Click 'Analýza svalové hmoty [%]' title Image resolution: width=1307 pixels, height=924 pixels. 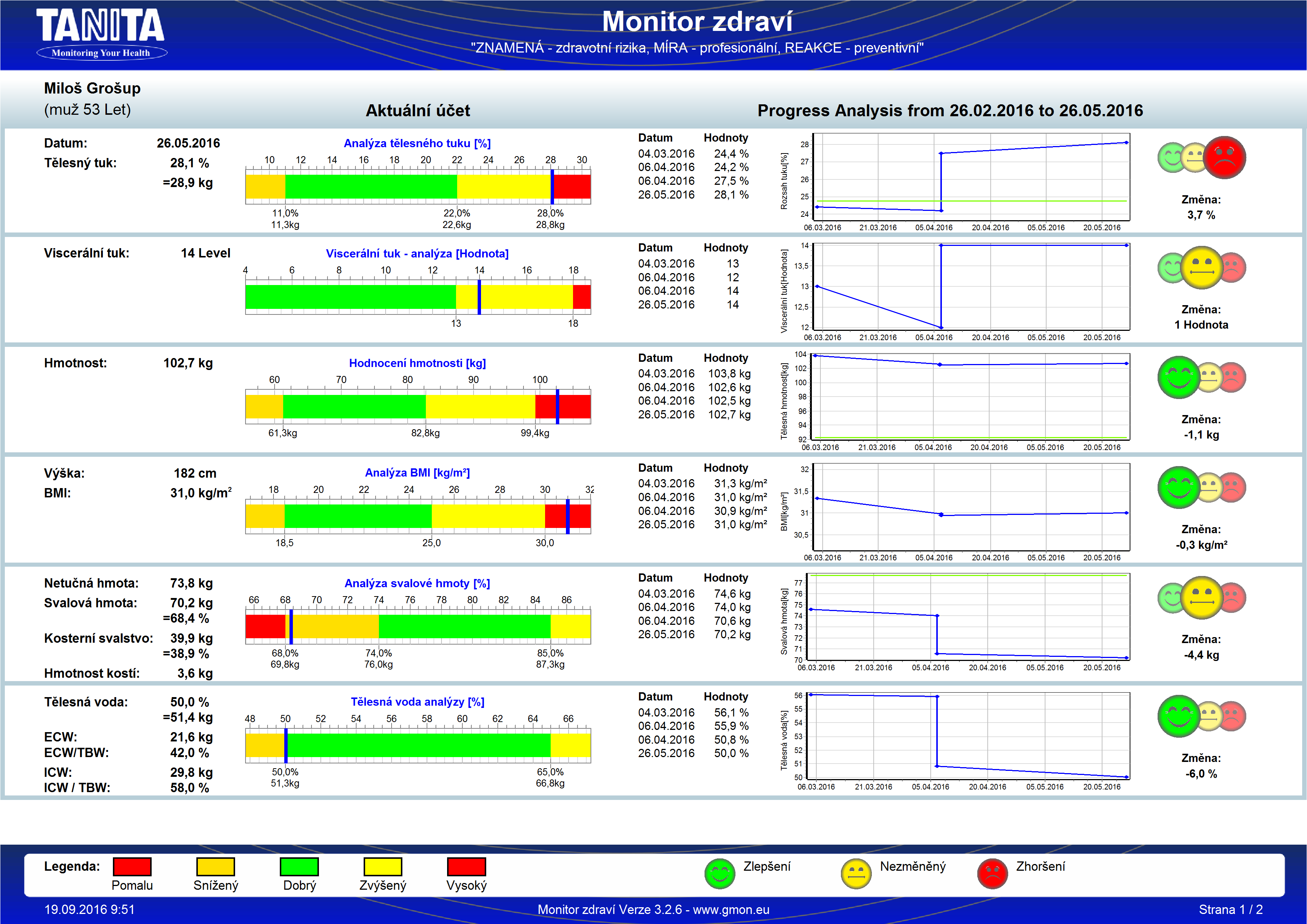click(x=417, y=583)
